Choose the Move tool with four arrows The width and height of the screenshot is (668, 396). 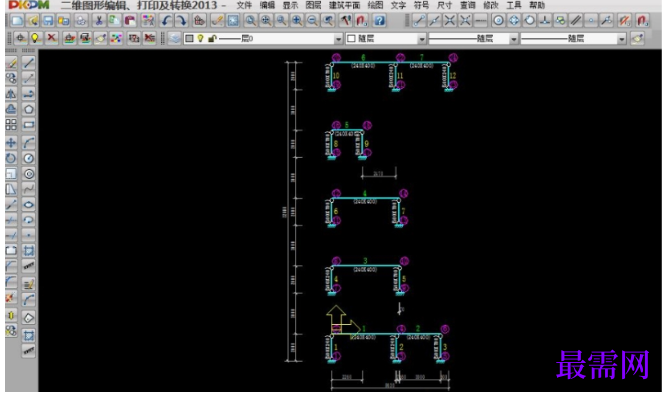point(11,143)
